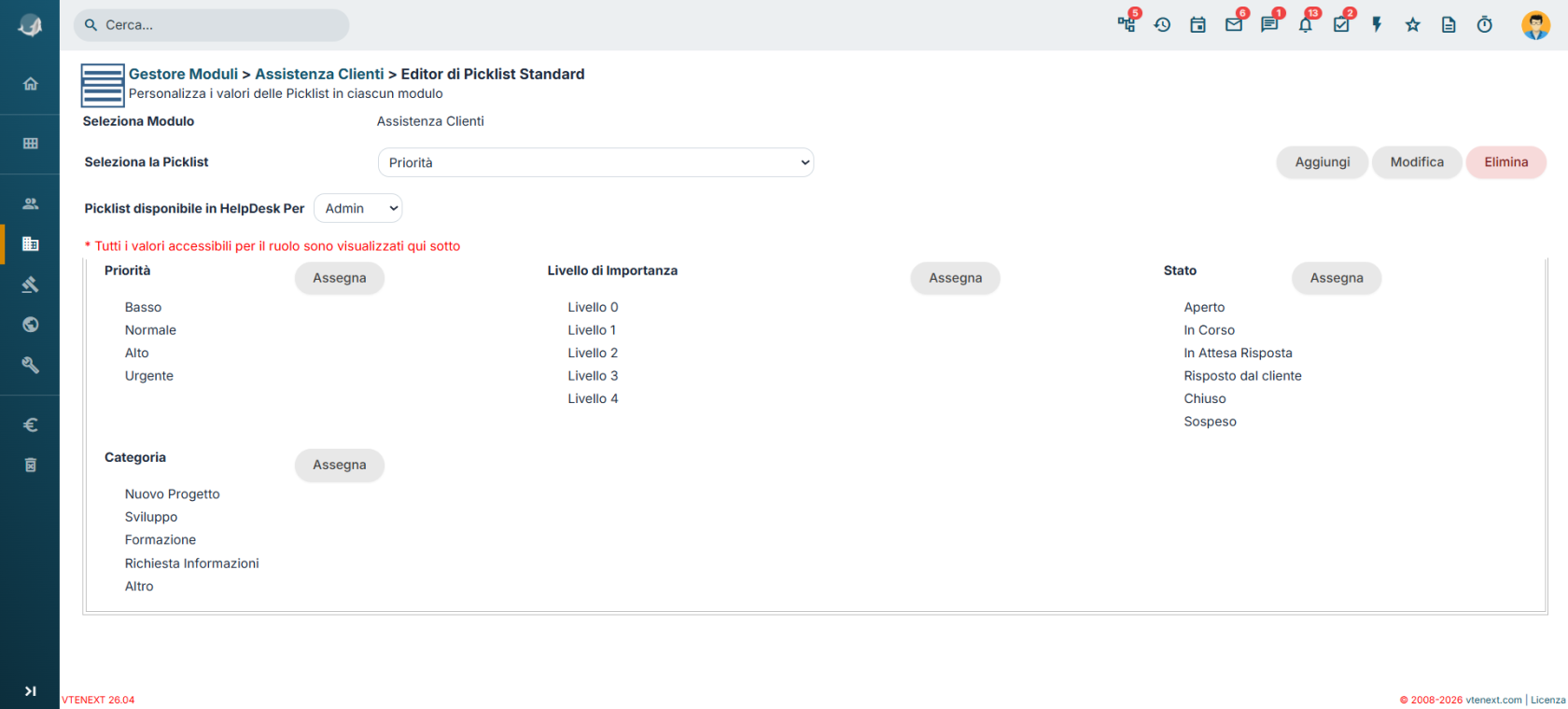Open the favorites star icon

pyautogui.click(x=1413, y=25)
